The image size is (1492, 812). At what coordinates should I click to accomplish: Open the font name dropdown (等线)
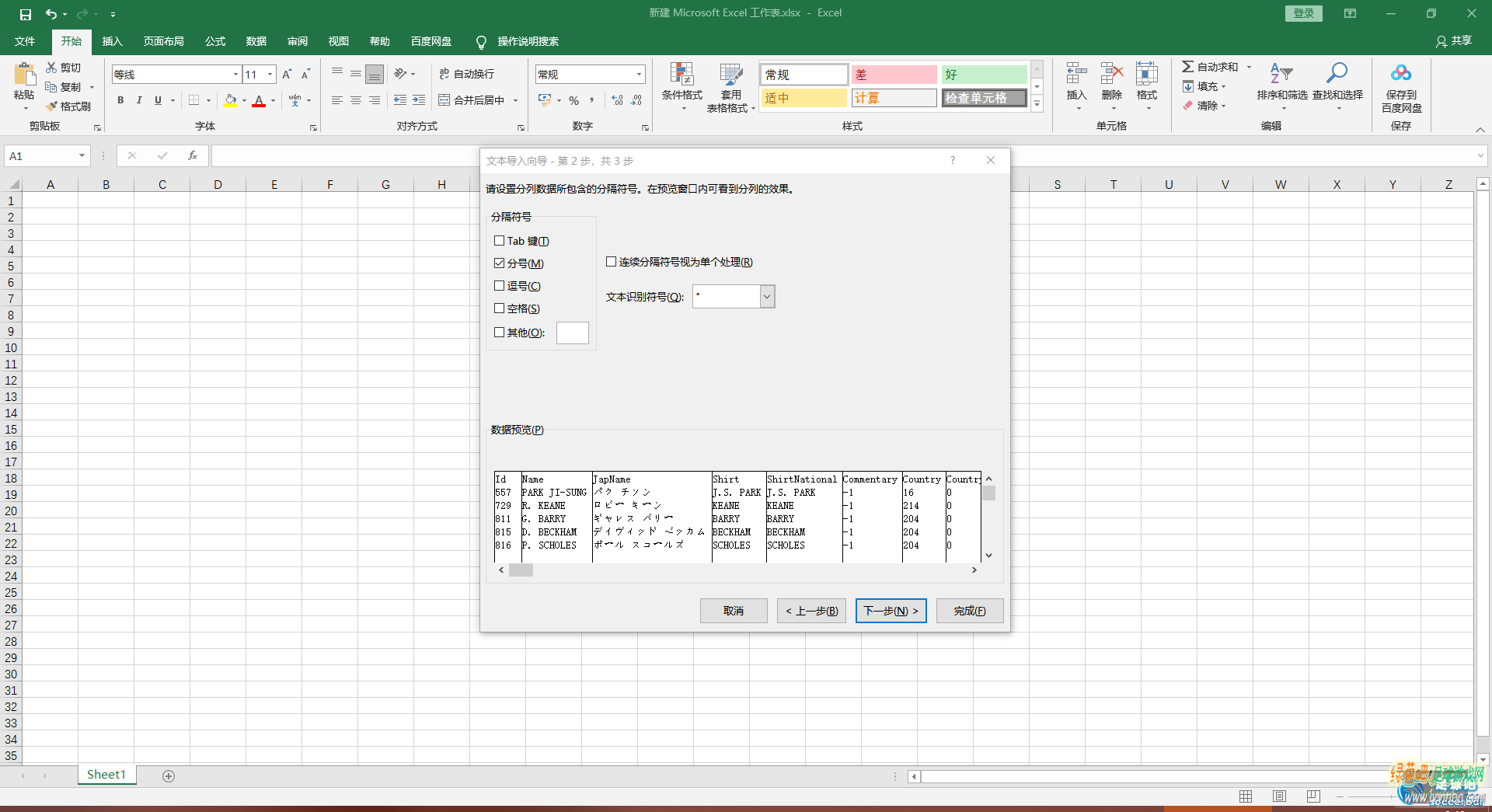(x=235, y=75)
